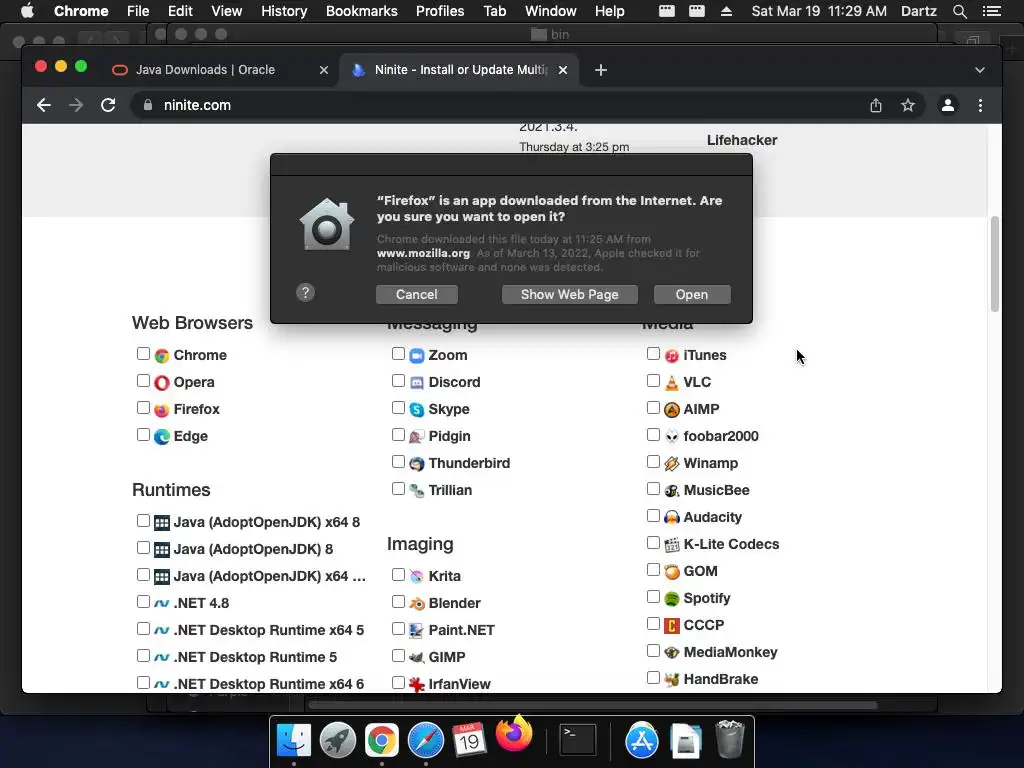Screen dimensions: 1024x768
Task: Open Terminal from the Dock
Action: pos(578,741)
